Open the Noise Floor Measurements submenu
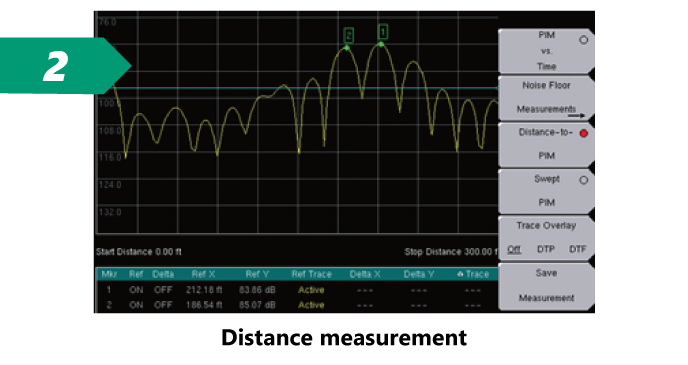The image size is (688, 365). coord(546,98)
